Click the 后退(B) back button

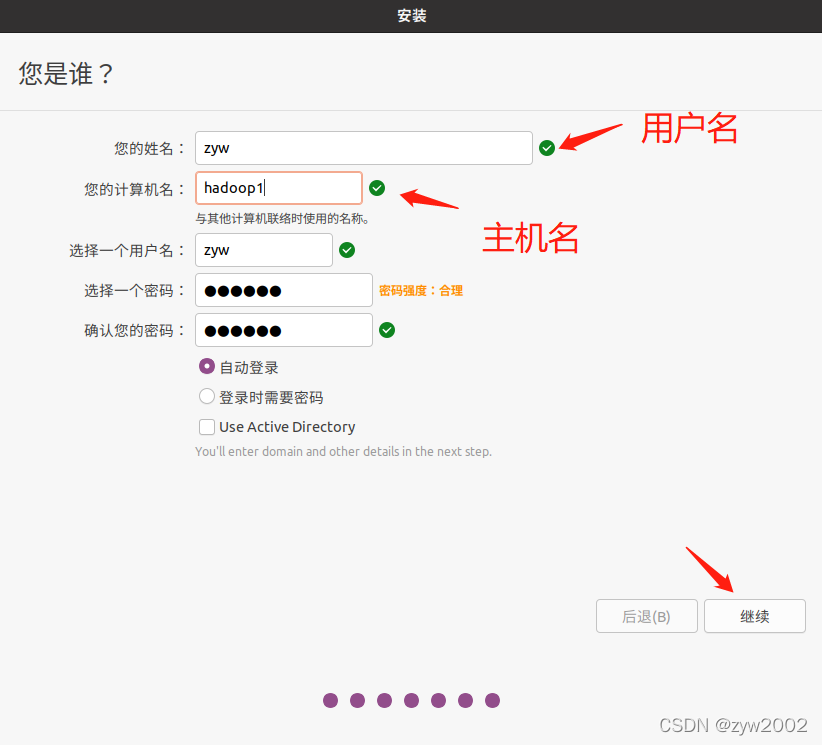point(646,616)
